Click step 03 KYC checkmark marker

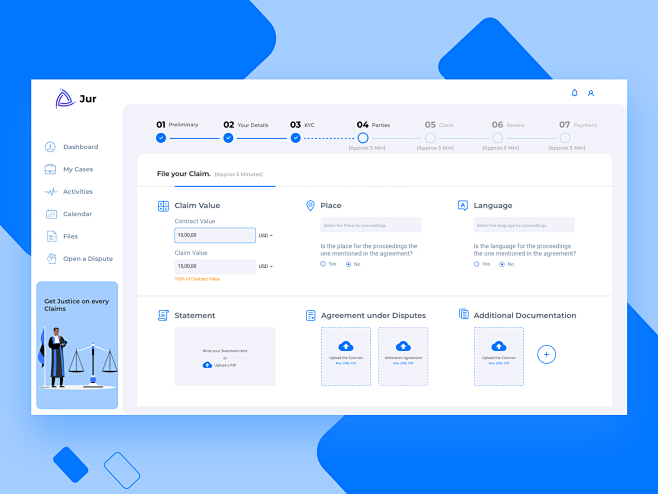[x=295, y=138]
